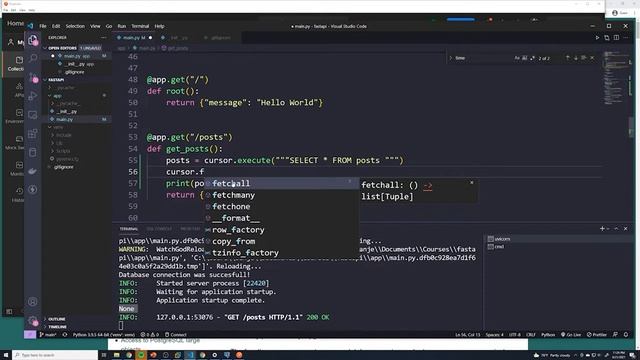Select tzinfo_factory in the autocomplete list

point(282,253)
